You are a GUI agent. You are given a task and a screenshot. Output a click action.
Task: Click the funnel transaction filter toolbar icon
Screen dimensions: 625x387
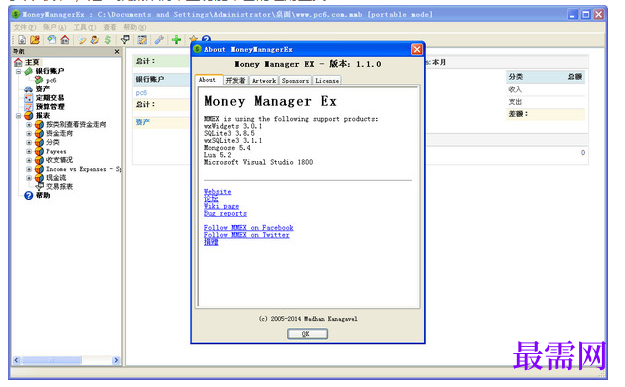pos(125,40)
